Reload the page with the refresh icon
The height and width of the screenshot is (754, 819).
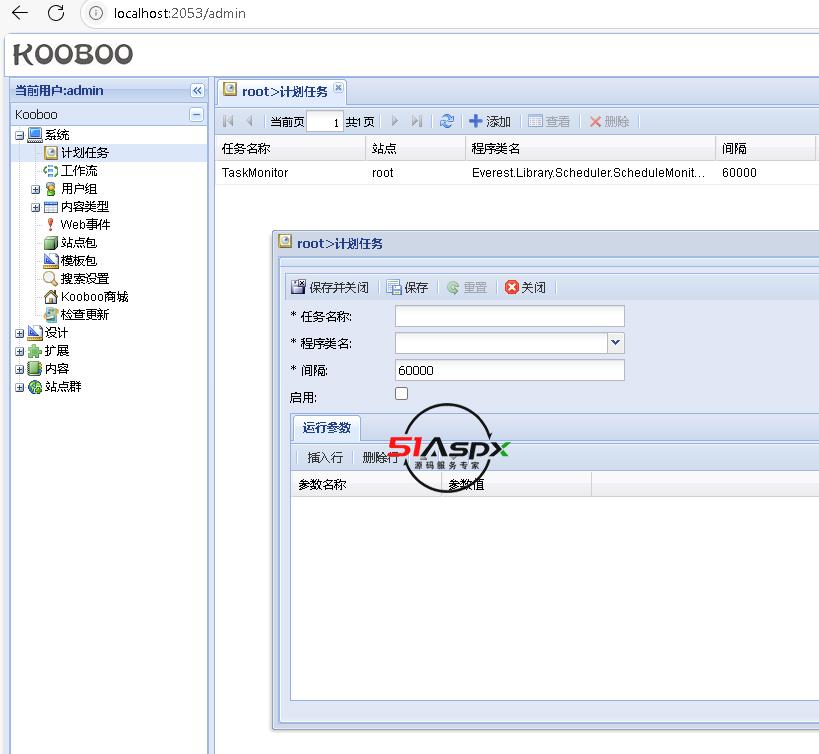[56, 13]
